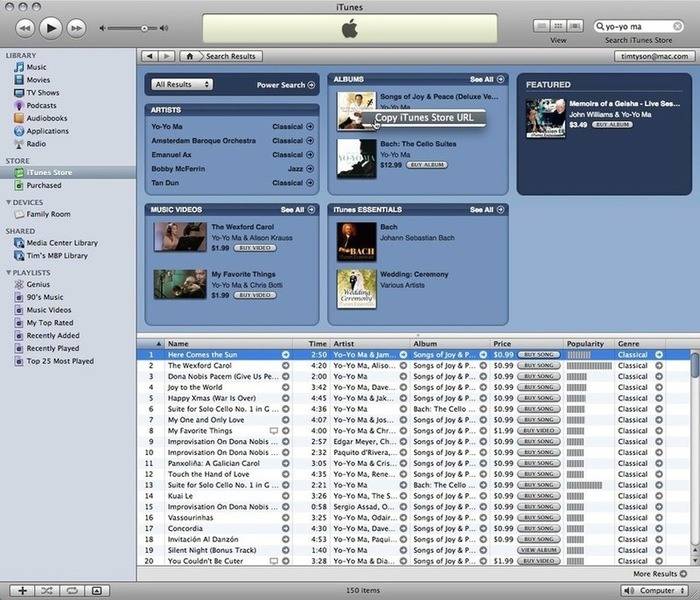The width and height of the screenshot is (700, 600).
Task: Buy featured album Memoirs of a Geisha
Action: [x=612, y=125]
